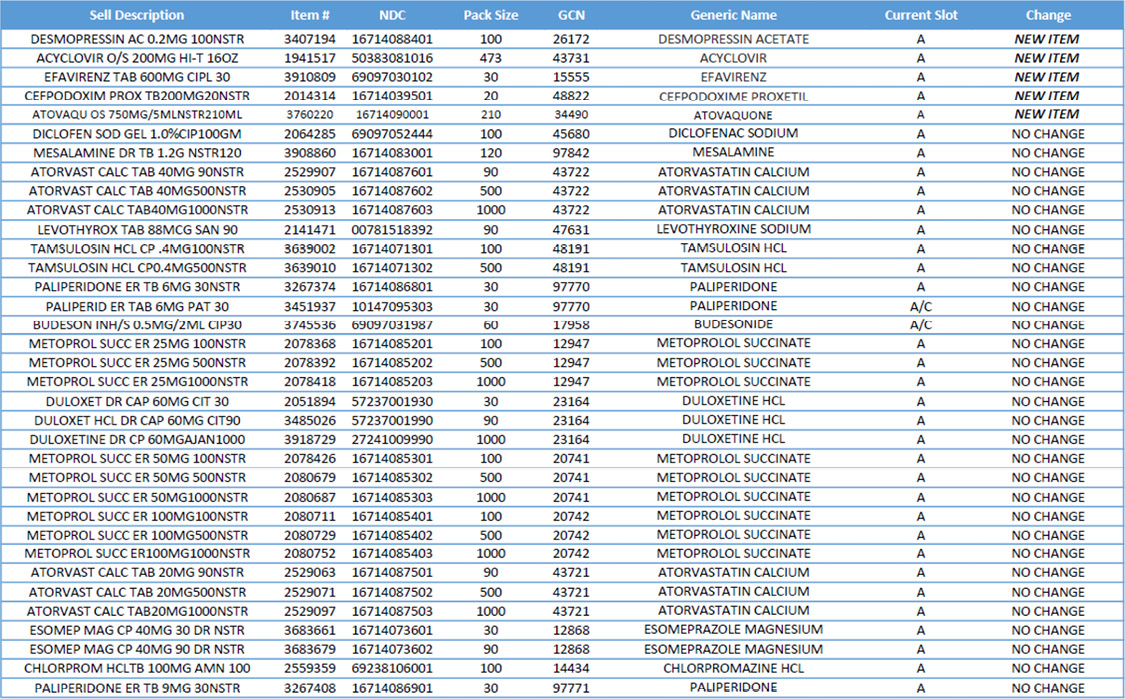Select A/C slot in PALIPERID PAT row
The image size is (1125, 699).
pos(921,306)
